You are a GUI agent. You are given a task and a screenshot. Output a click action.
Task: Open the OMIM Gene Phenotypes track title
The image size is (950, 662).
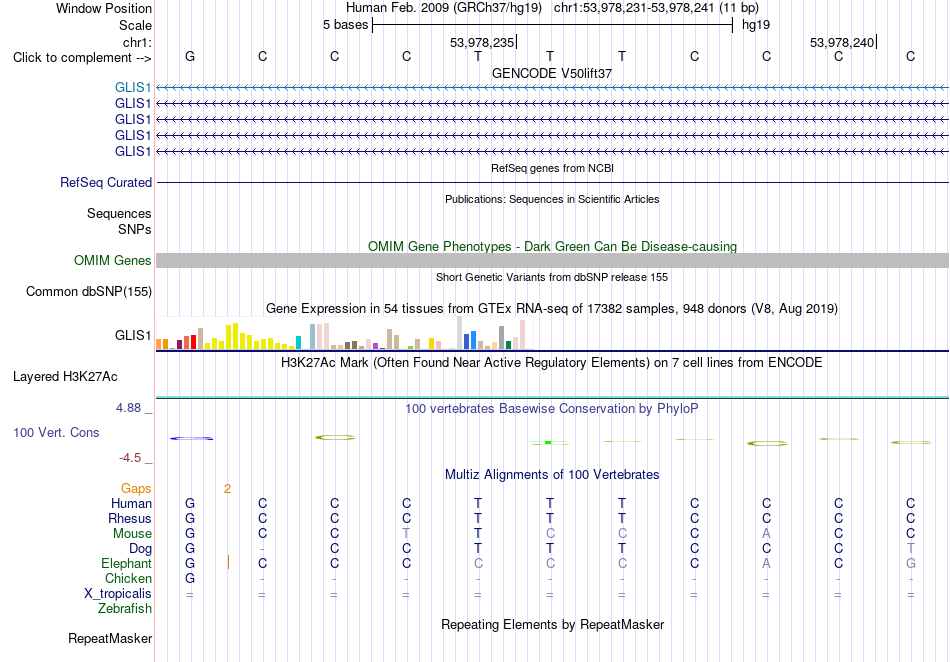pos(552,247)
